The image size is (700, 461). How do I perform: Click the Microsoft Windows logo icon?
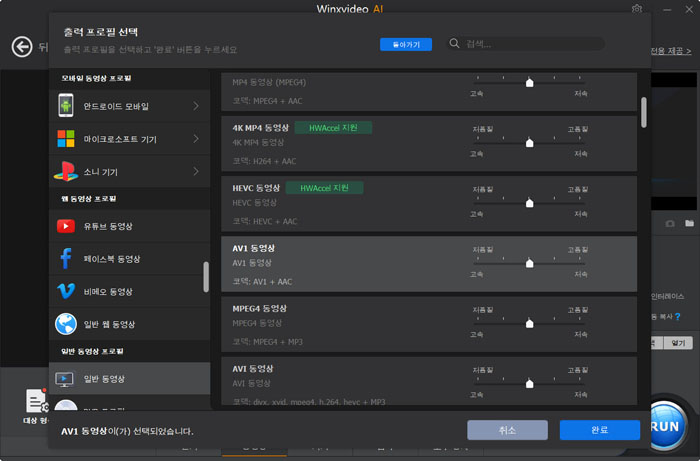(66, 139)
